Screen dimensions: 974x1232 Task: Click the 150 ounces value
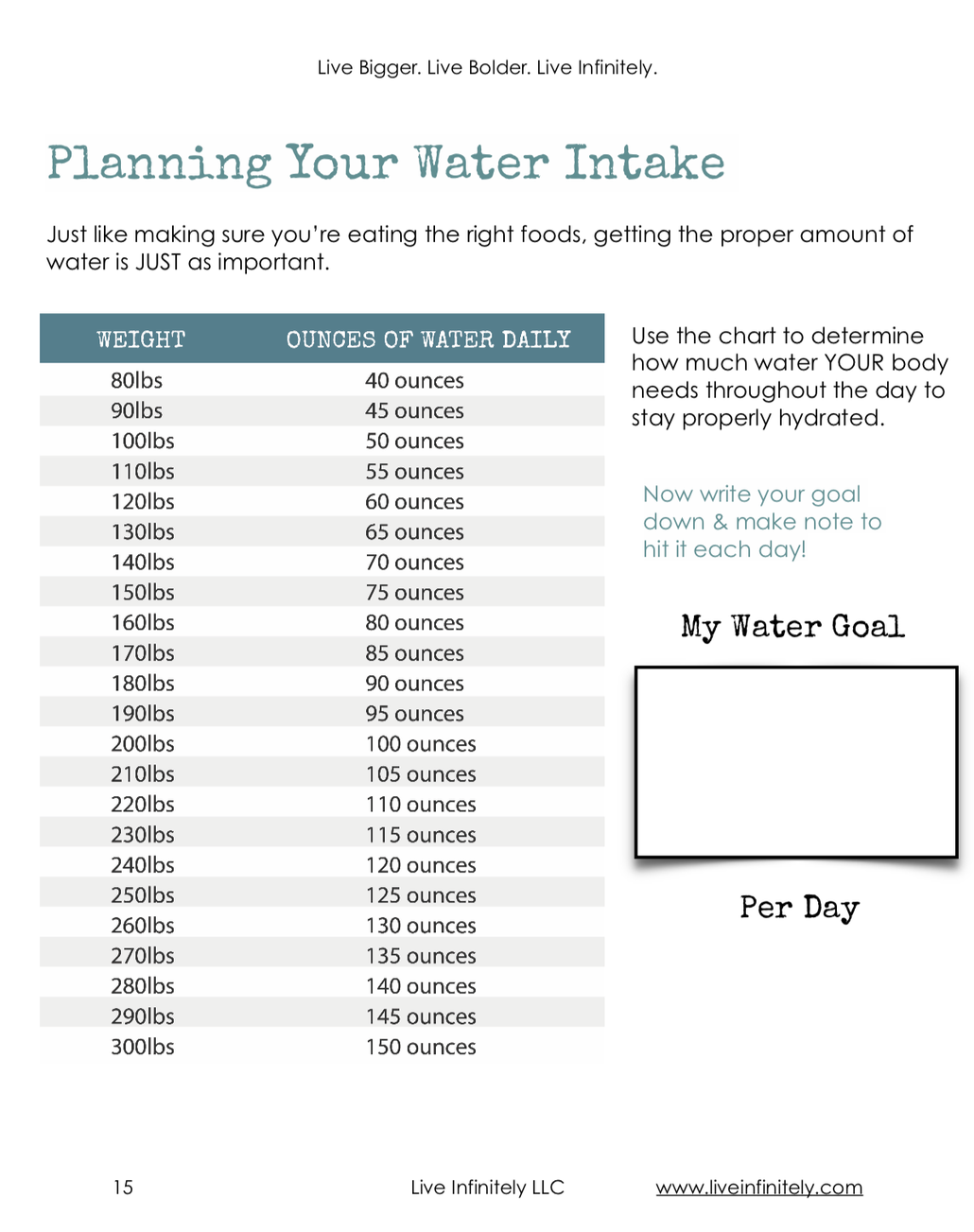[x=421, y=1046]
